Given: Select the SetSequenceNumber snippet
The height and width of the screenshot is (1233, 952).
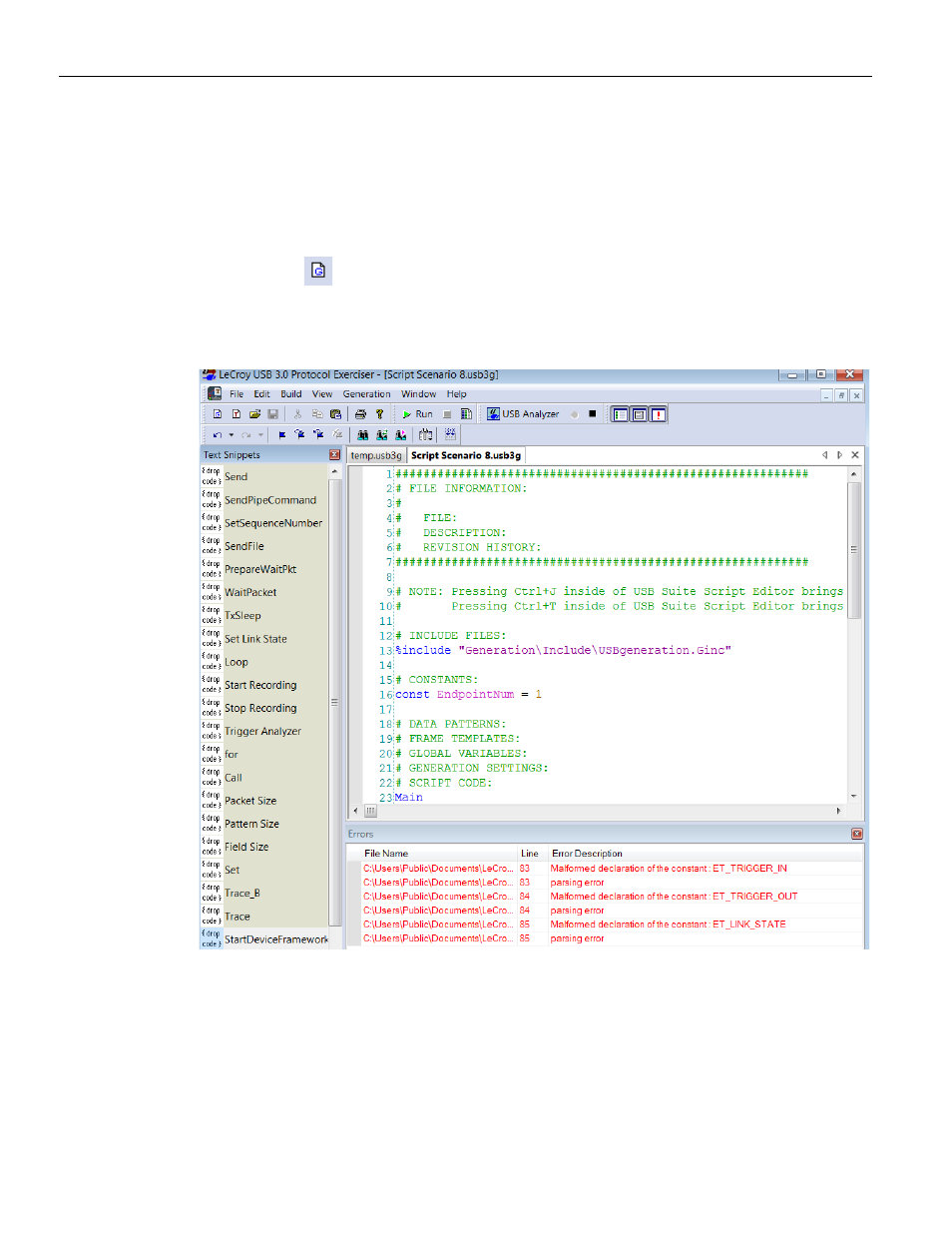Looking at the screenshot, I should [x=273, y=523].
